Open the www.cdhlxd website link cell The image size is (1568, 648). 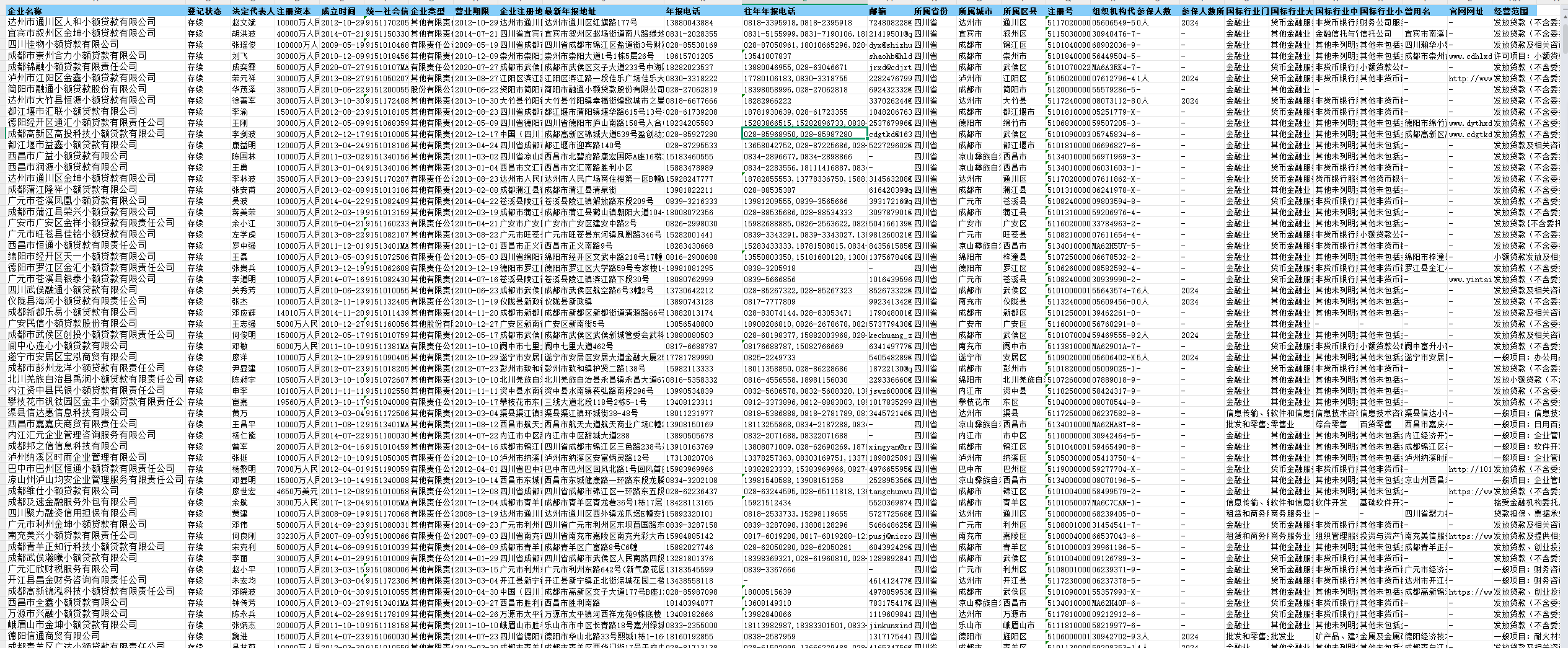(x=1469, y=56)
